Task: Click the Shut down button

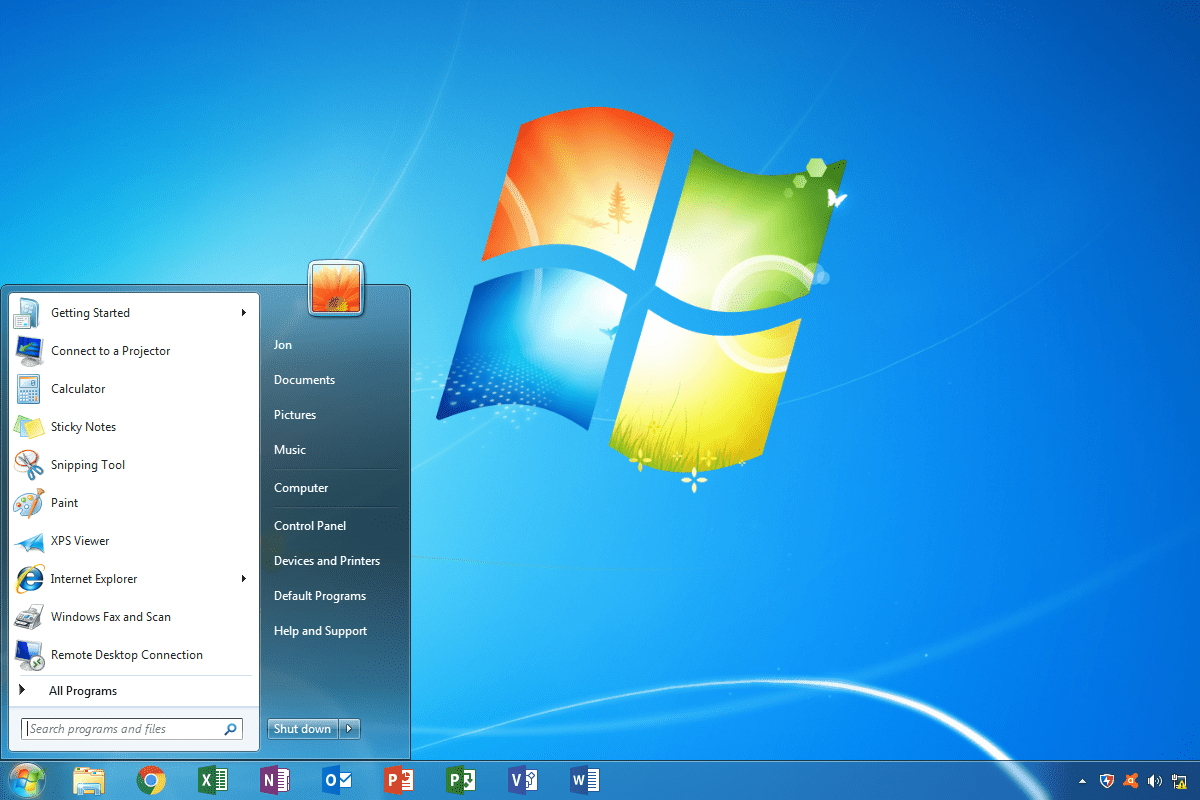Action: click(302, 728)
